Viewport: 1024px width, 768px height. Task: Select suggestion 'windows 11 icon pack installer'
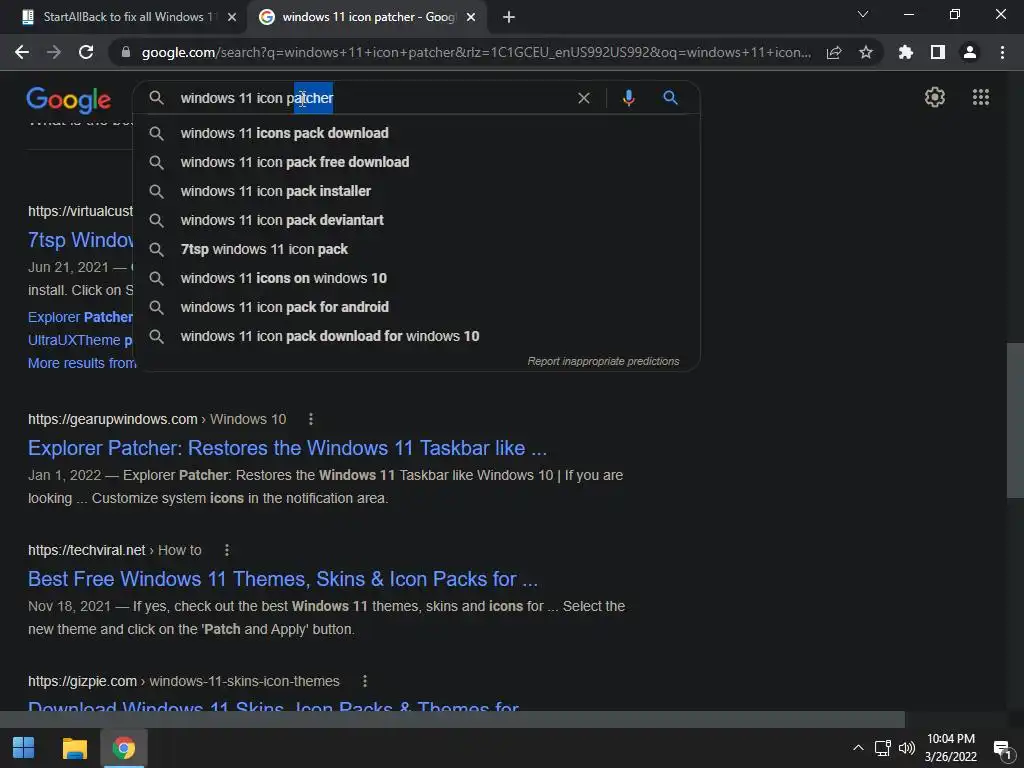point(417,191)
